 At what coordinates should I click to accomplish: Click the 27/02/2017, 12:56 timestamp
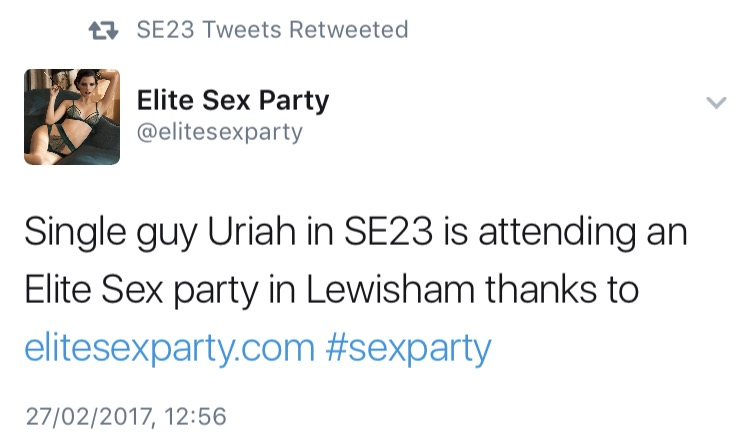(126, 415)
